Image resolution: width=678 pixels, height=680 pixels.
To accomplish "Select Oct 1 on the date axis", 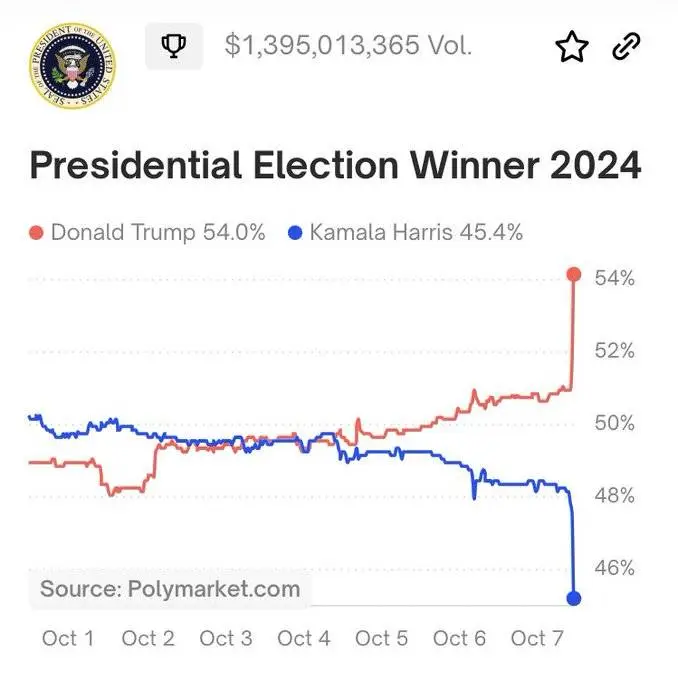I will point(69,638).
